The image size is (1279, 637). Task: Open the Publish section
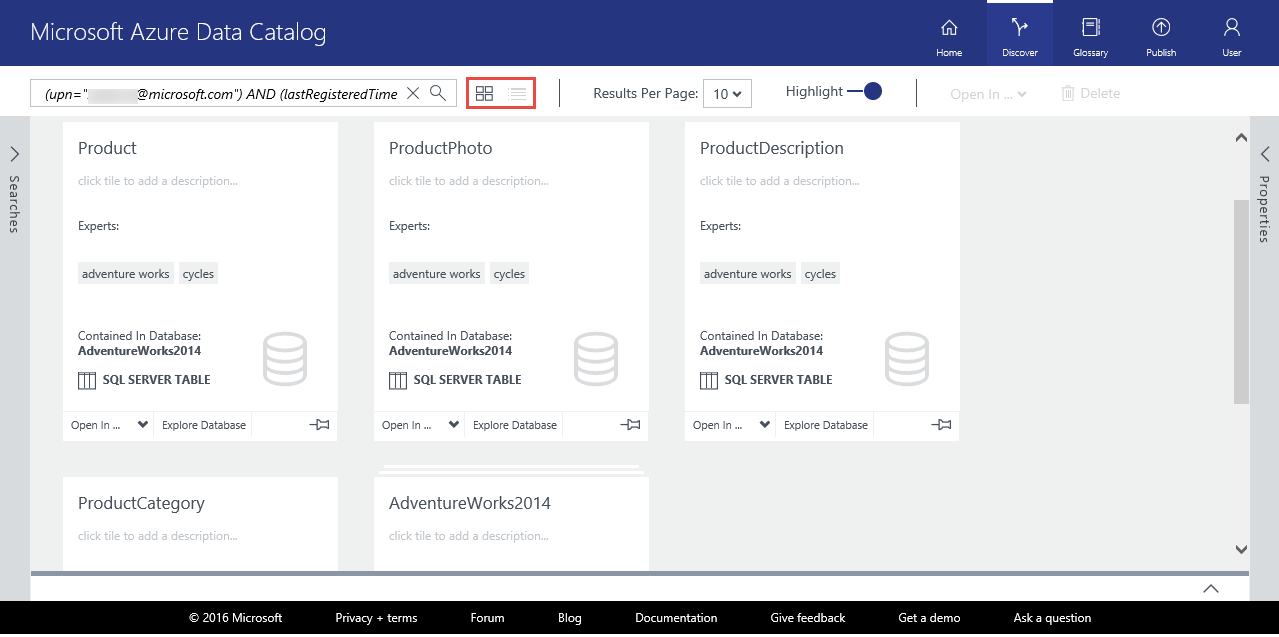point(1161,35)
